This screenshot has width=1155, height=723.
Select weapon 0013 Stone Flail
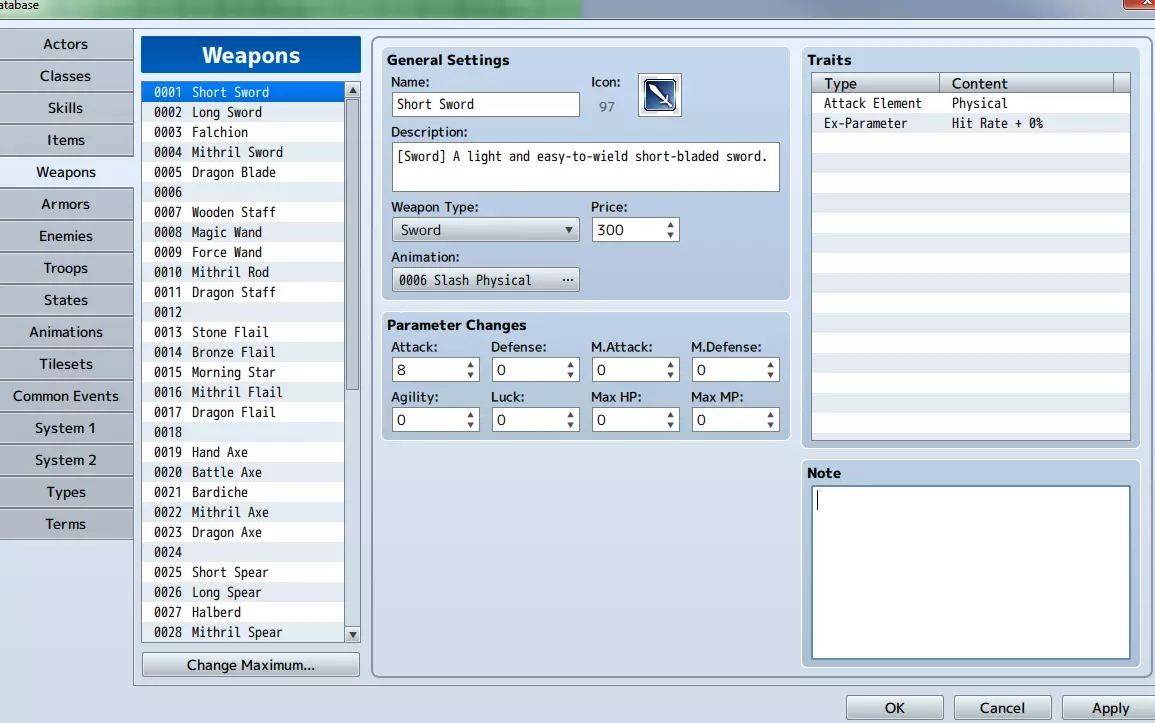tap(242, 332)
